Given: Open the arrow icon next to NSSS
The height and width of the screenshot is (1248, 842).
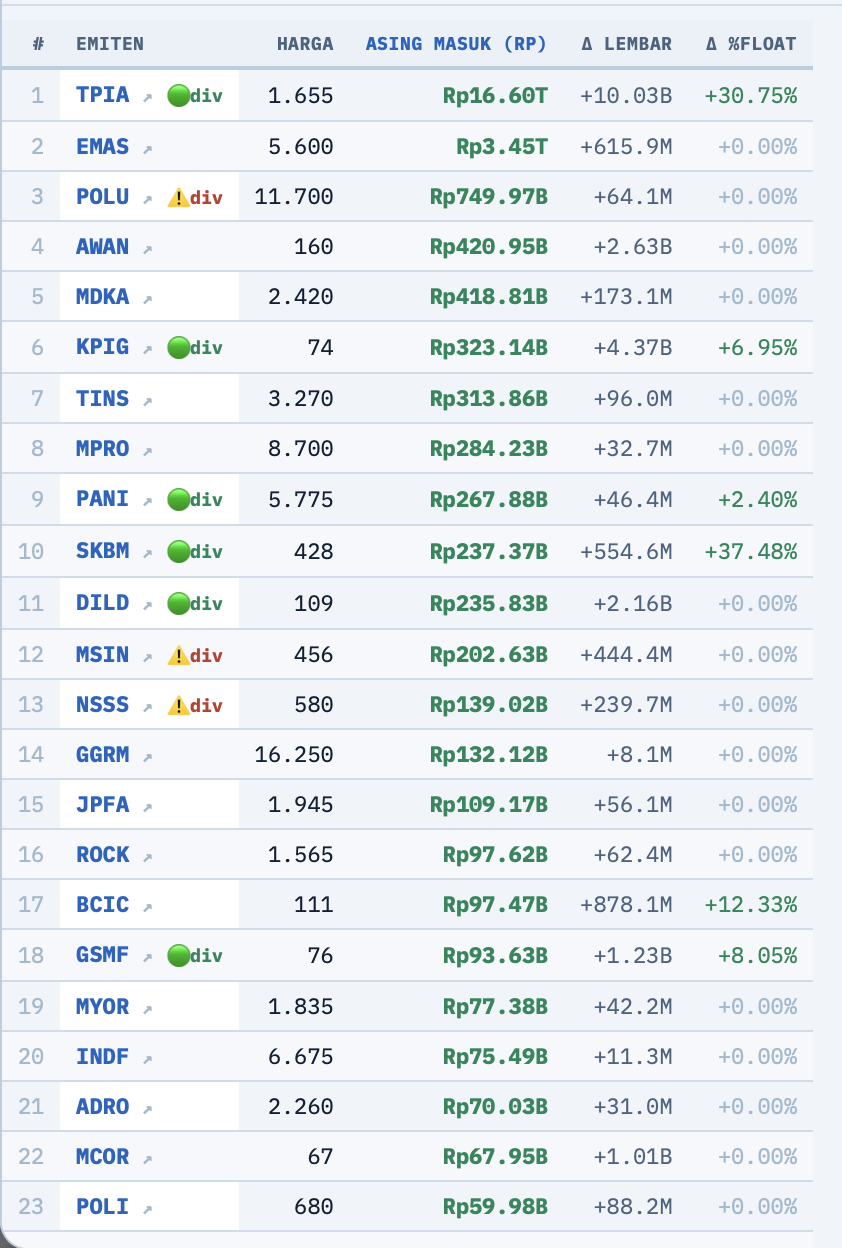Looking at the screenshot, I should click(x=147, y=707).
